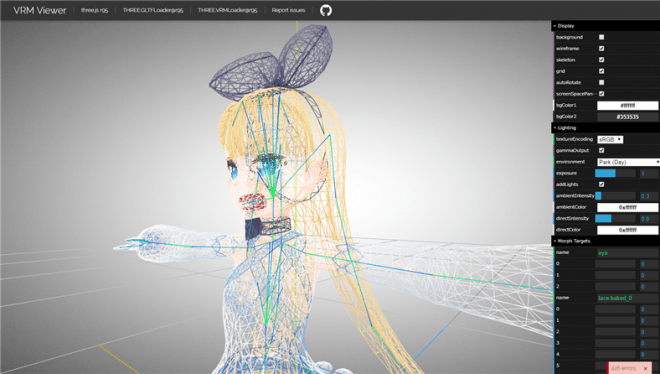Screen dimensions: 660x374
Task: Click the eye morph target name field
Action: tap(628, 253)
